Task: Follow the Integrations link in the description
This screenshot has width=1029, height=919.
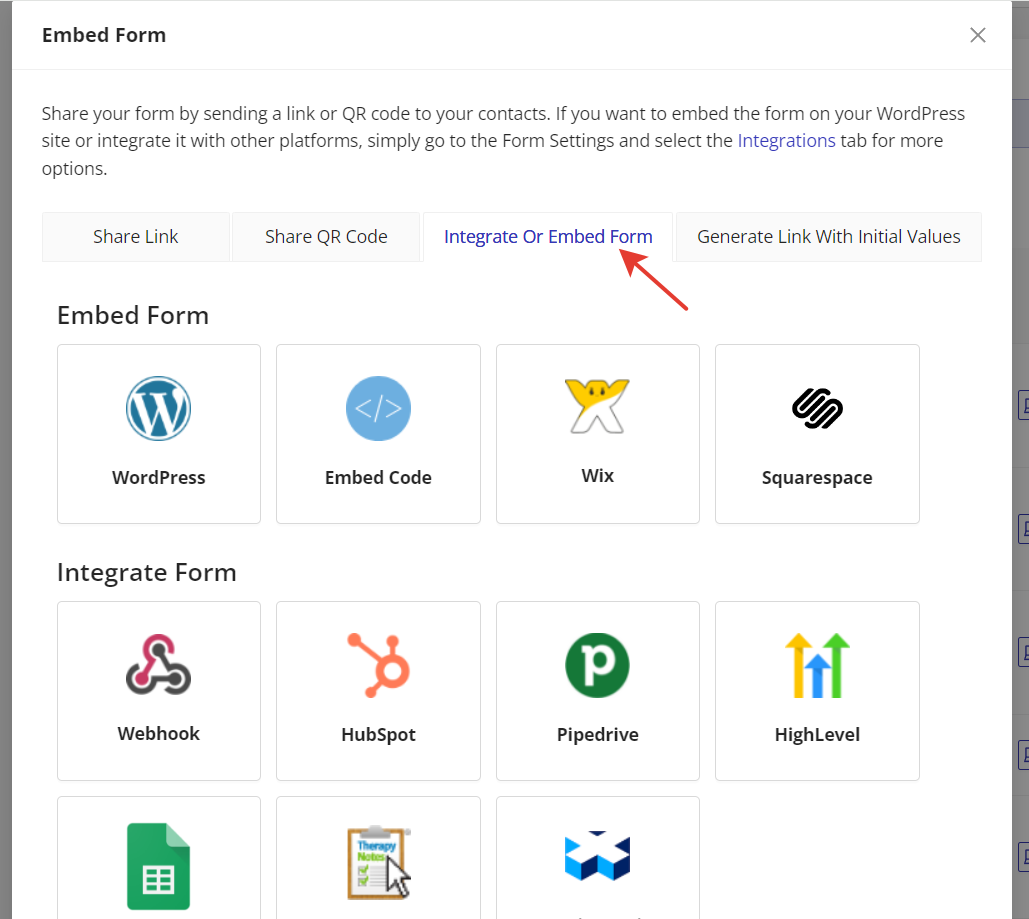Action: [786, 141]
